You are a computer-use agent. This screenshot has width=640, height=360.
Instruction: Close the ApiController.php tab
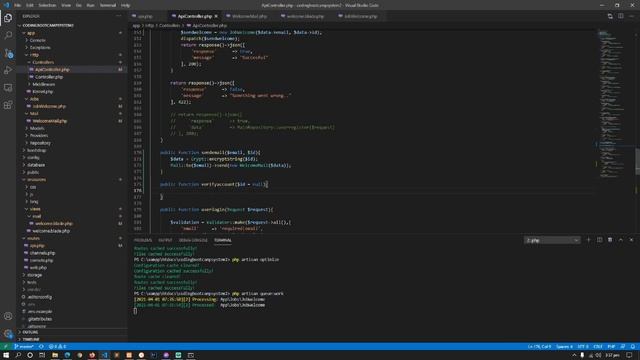(x=216, y=16)
